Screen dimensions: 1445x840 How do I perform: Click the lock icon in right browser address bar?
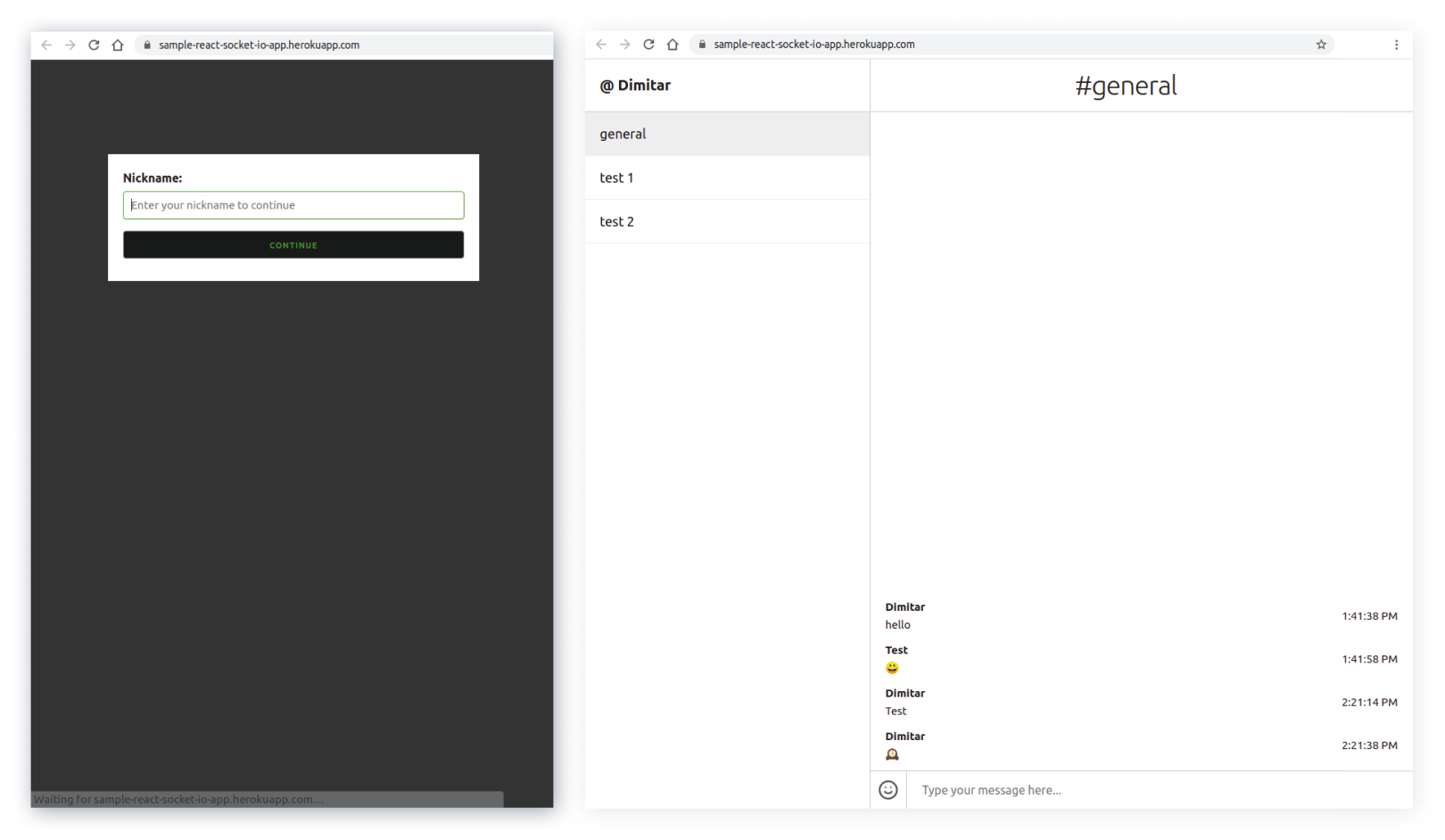pos(702,44)
